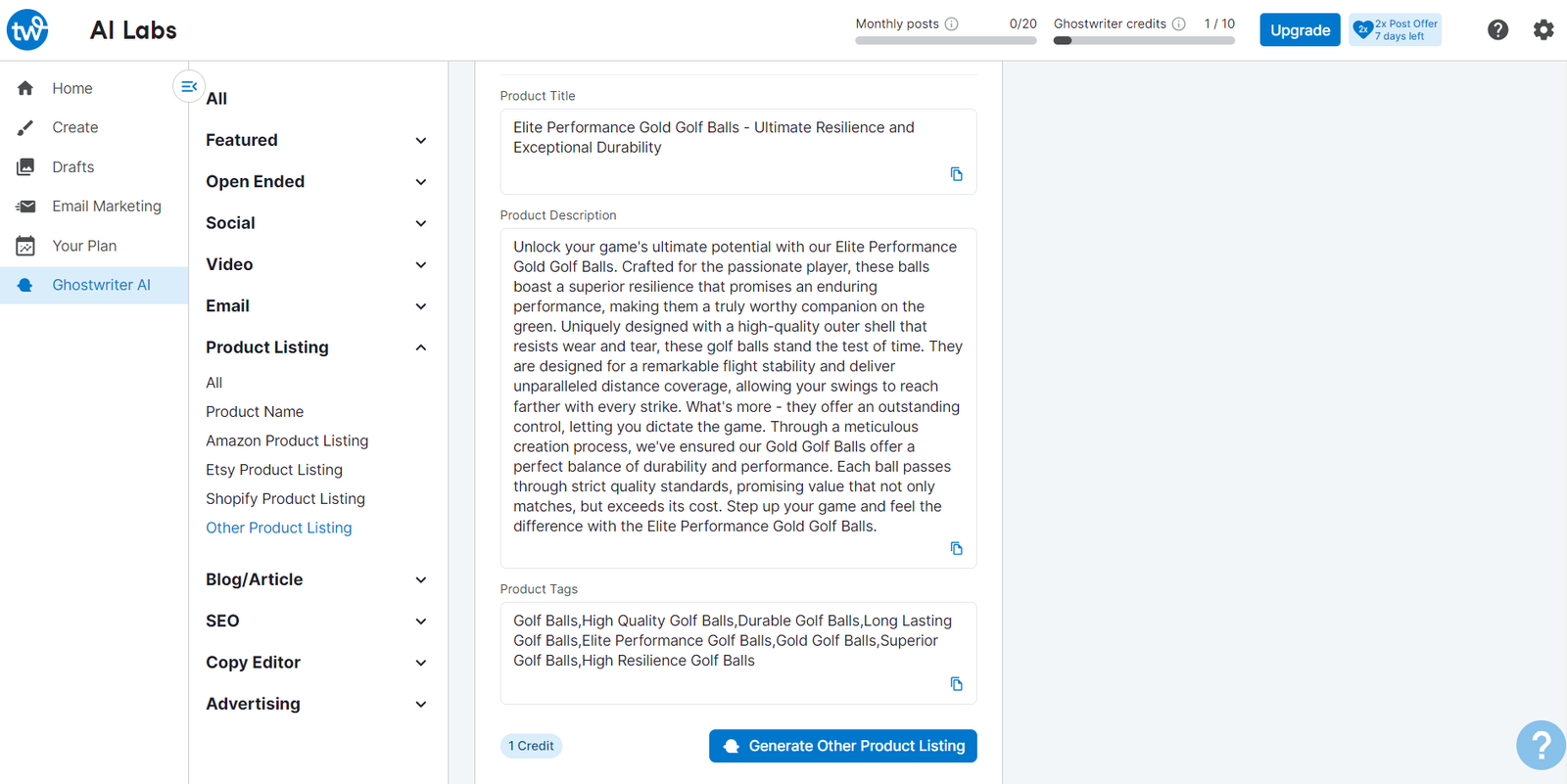
Task: Click the Ghostwriter credits progress bar
Action: pos(1144,41)
